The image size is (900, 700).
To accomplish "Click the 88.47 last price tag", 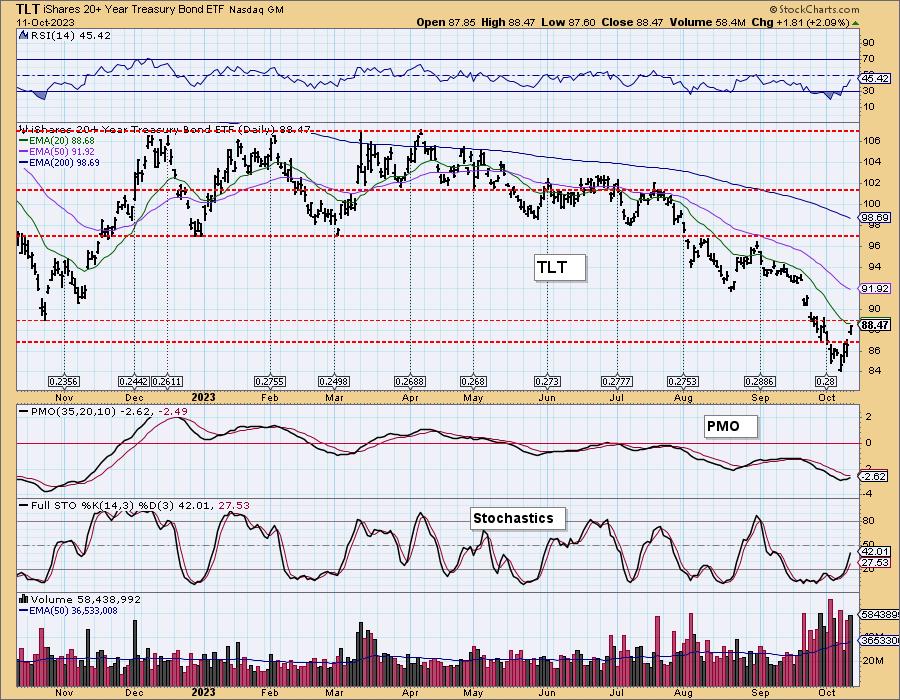I will pos(876,325).
